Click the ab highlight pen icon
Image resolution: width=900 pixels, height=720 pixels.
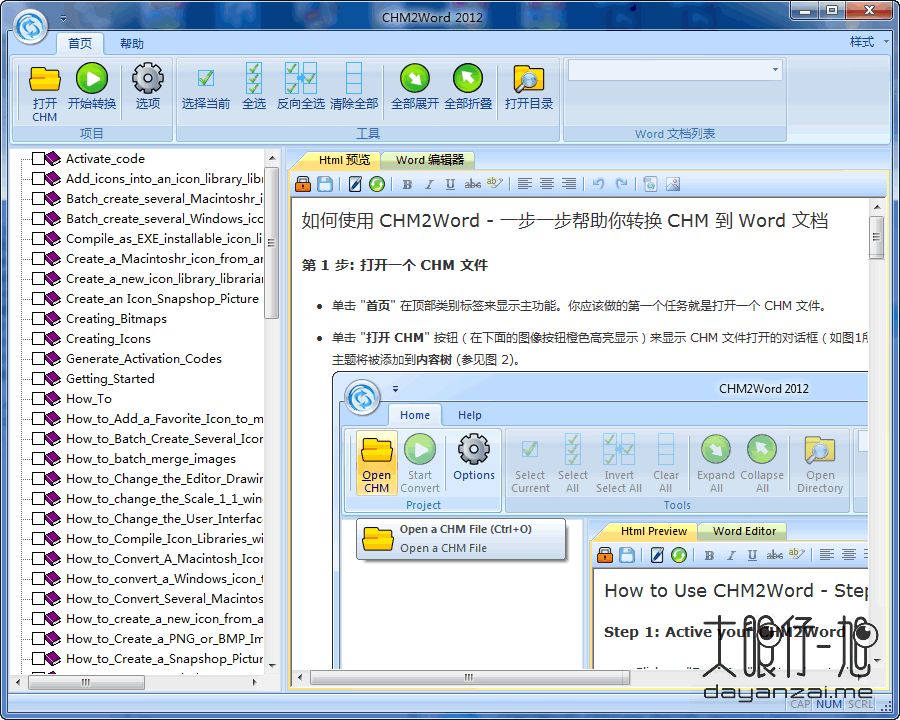click(494, 184)
